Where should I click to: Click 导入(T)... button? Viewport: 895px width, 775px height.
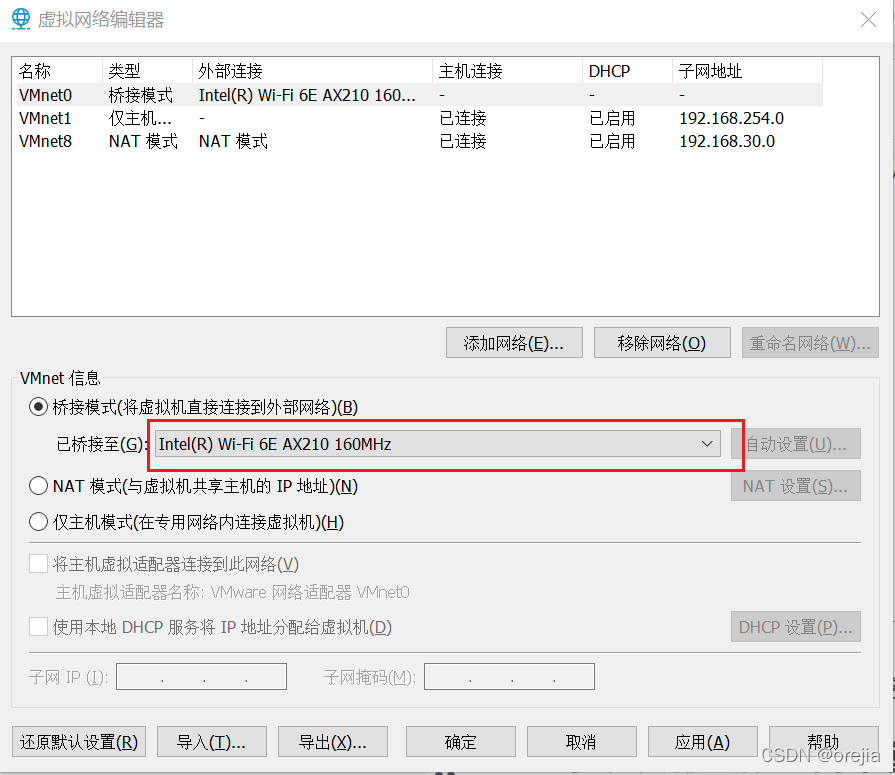tap(212, 742)
